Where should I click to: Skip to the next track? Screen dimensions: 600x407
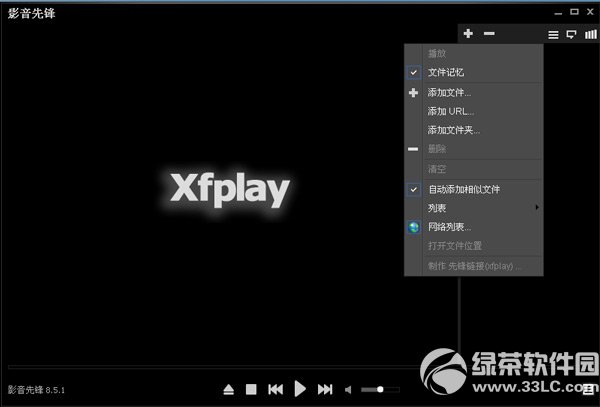click(325, 389)
